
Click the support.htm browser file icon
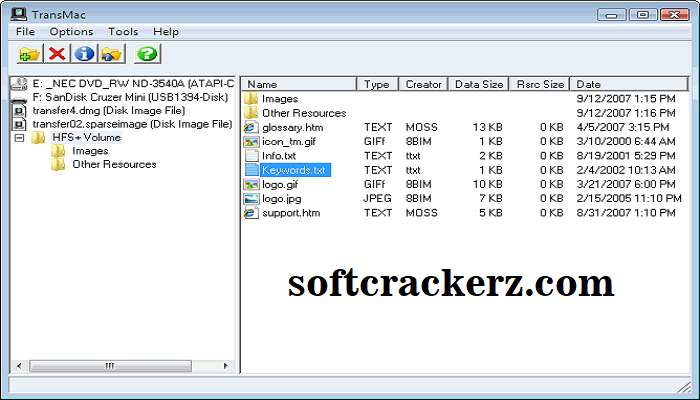(251, 213)
